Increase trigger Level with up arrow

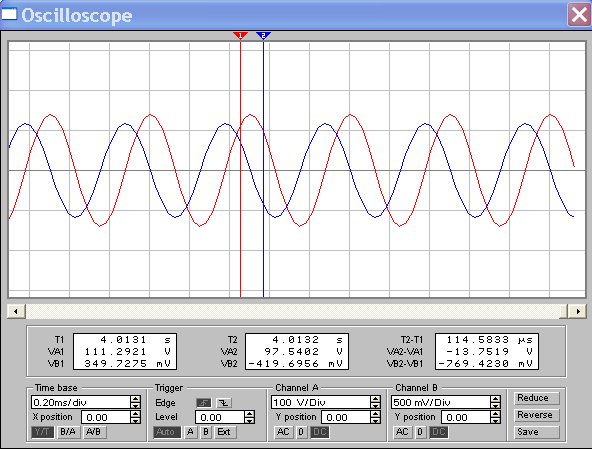pyautogui.click(x=250, y=414)
